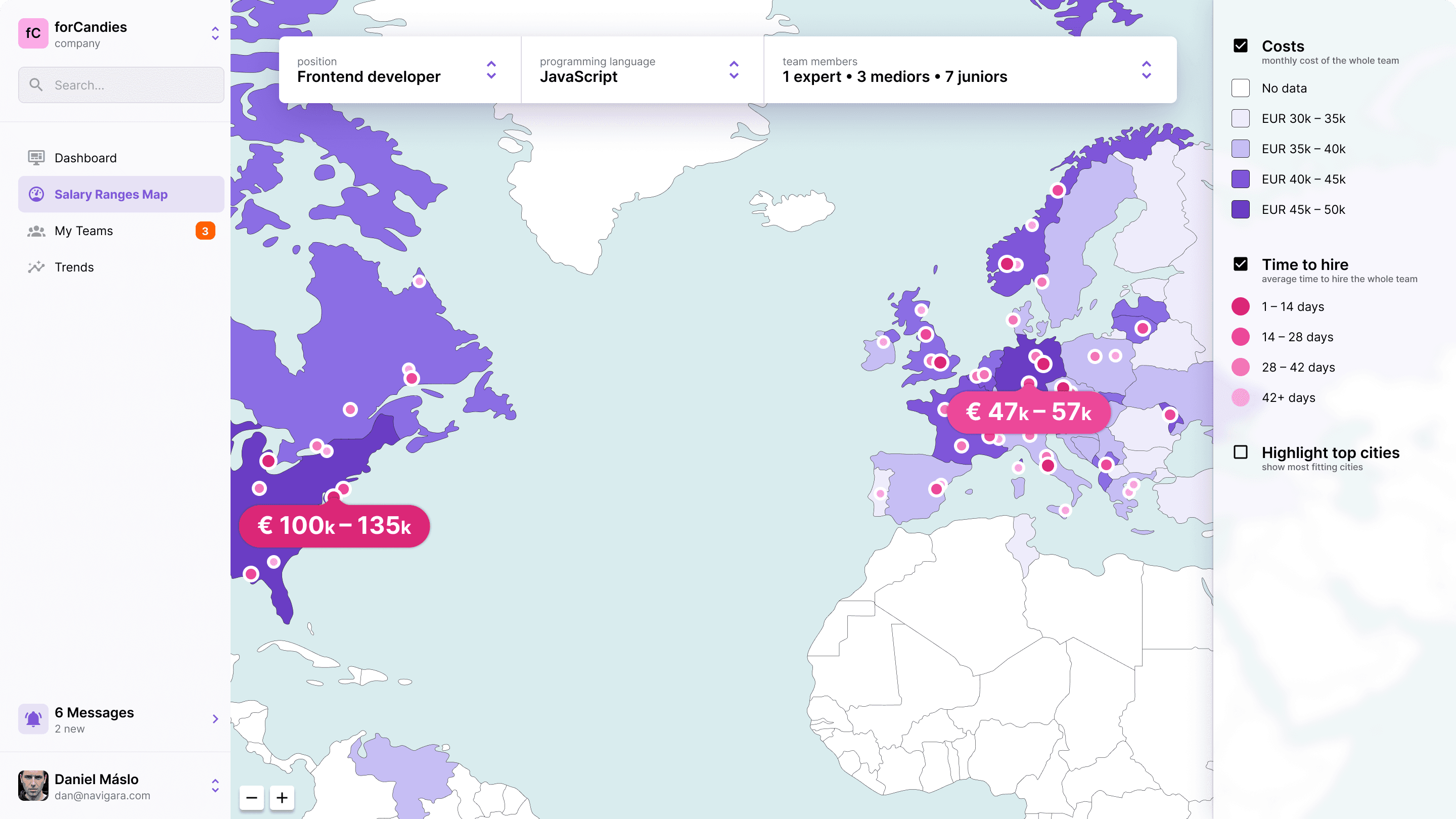Click the 1 – 14 days color dot
The image size is (1456, 819).
pyautogui.click(x=1240, y=306)
